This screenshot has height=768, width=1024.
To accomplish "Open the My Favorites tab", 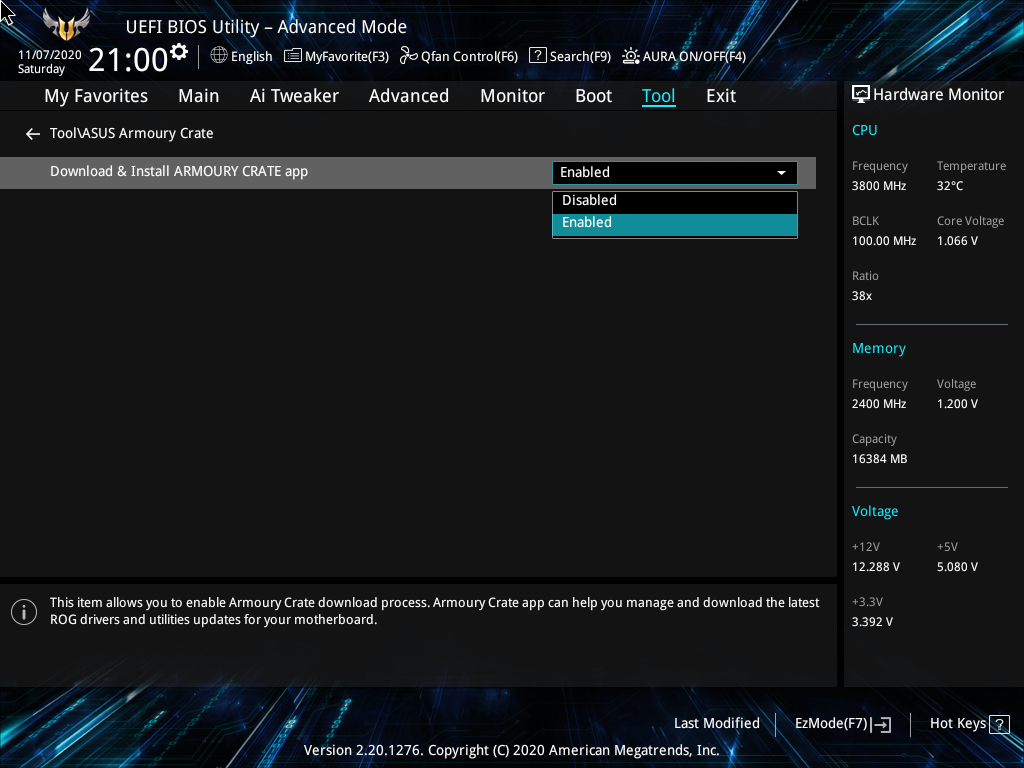I will pyautogui.click(x=96, y=96).
